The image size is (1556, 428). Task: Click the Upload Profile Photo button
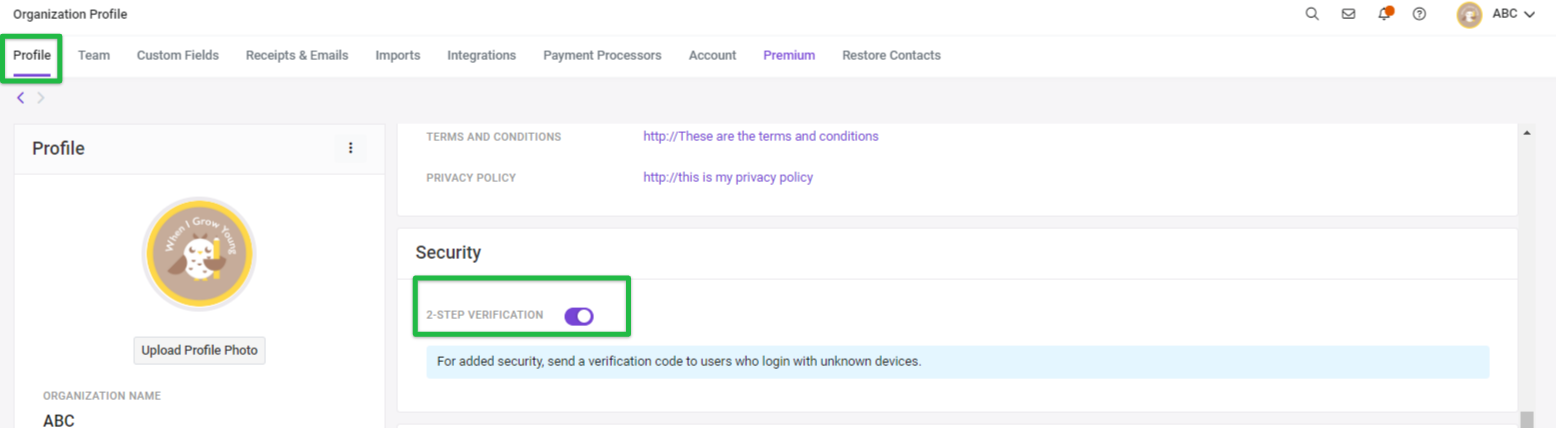point(199,350)
